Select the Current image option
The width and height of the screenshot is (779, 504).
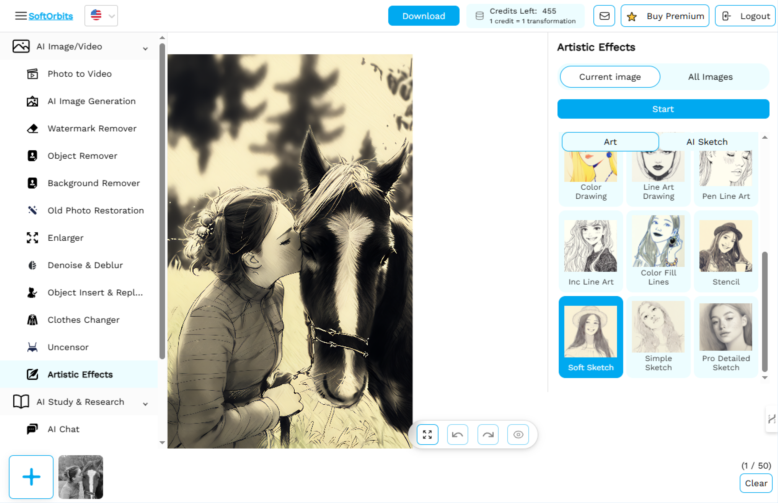(609, 77)
